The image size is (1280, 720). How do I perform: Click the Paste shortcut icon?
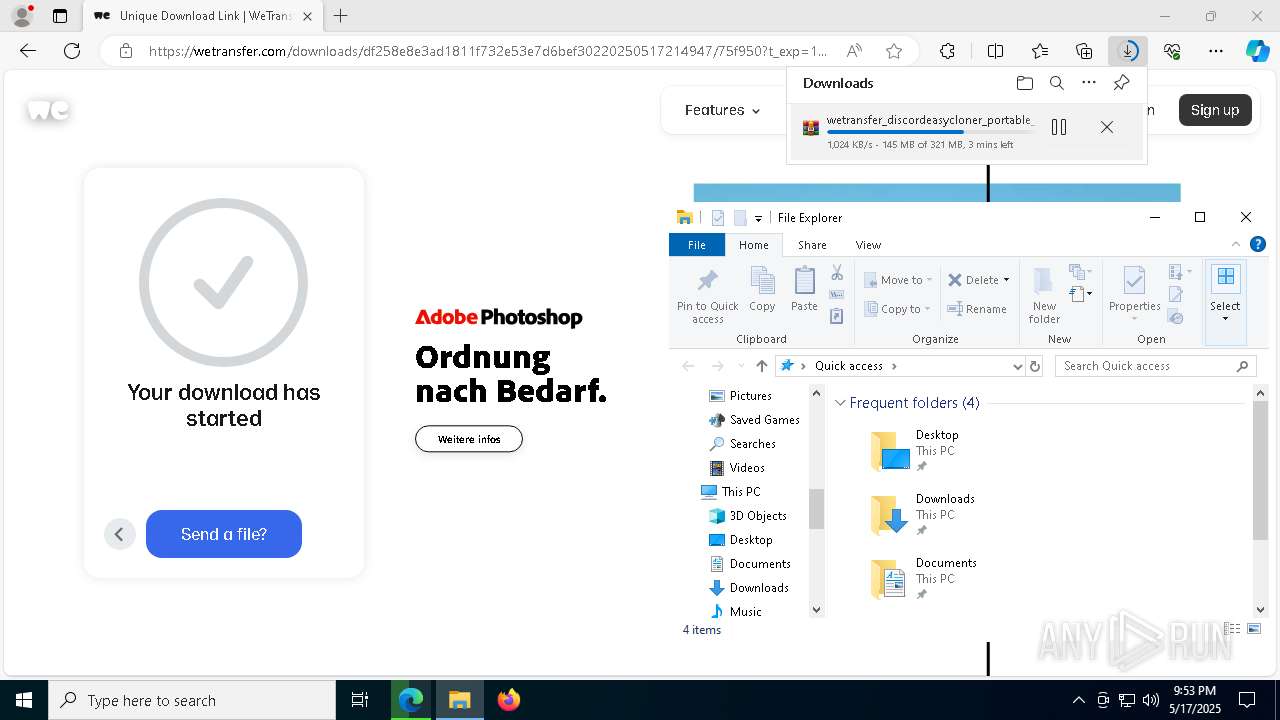(x=837, y=316)
